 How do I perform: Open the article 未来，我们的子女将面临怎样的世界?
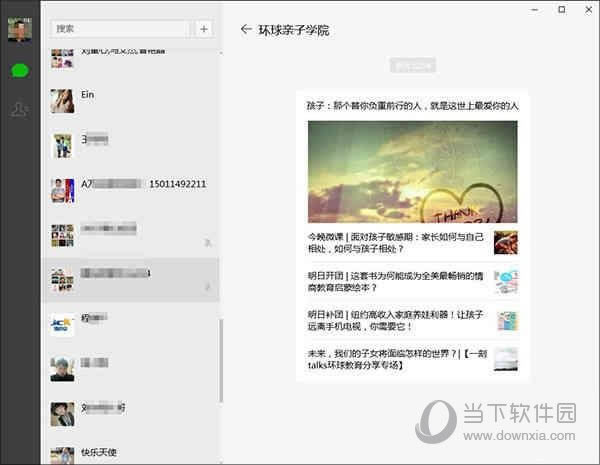[x=400, y=359]
